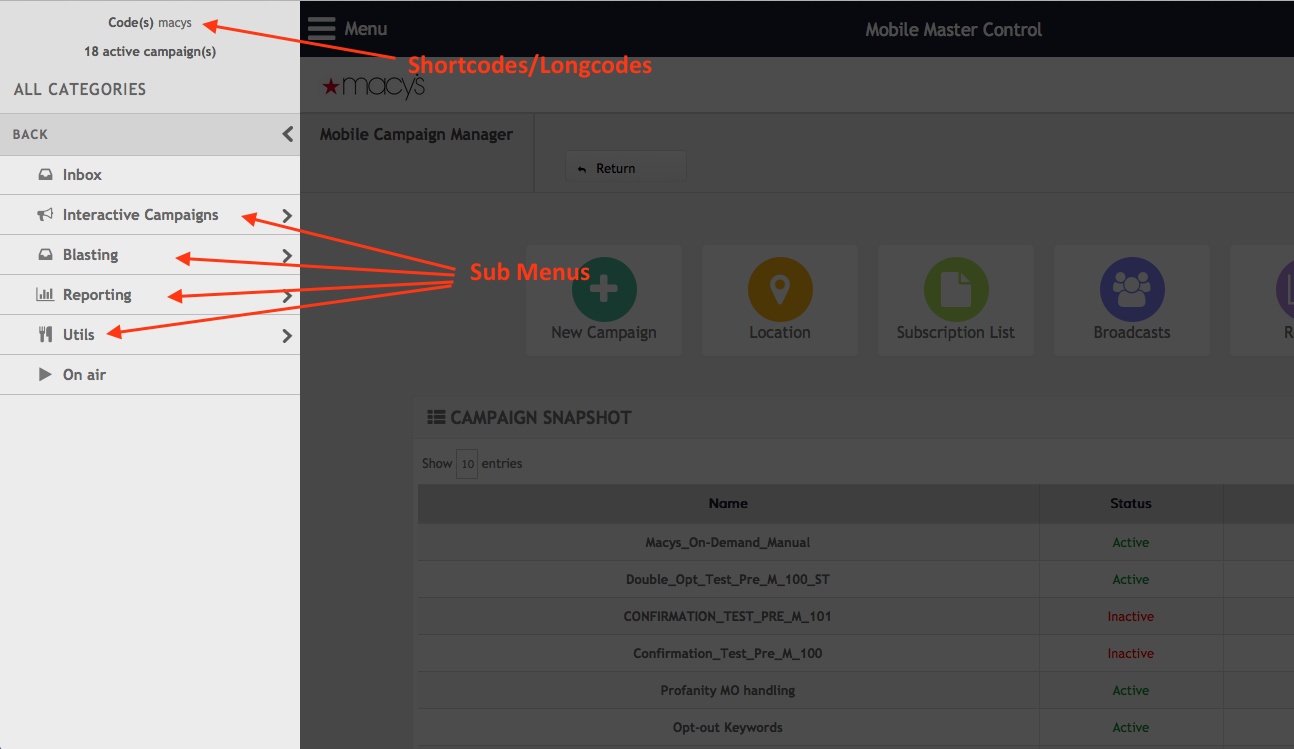Click the Utils fork and knife icon
Screen dimensions: 1294x749
click(x=45, y=335)
